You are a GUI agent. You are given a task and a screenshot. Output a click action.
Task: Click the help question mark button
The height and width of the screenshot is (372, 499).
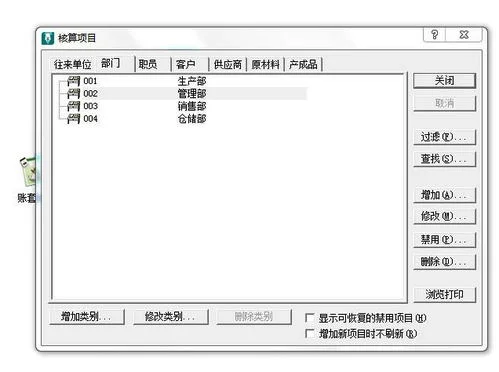pos(434,34)
